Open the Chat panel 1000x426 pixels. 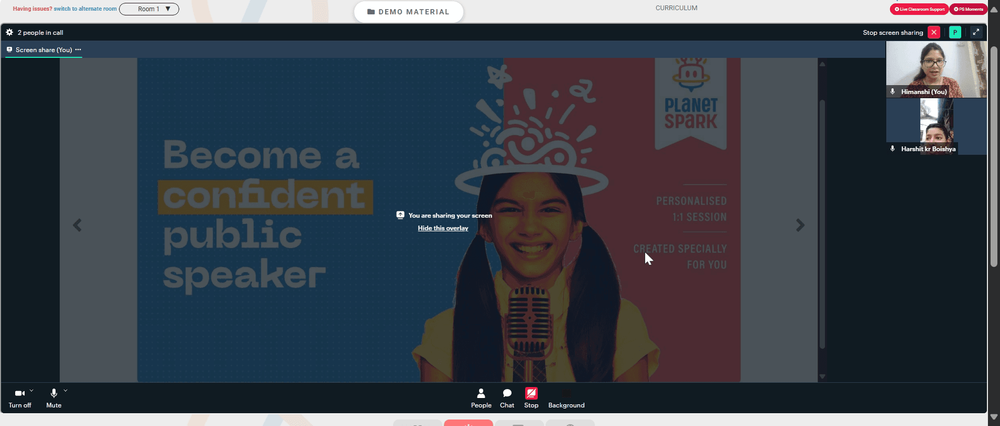point(507,399)
